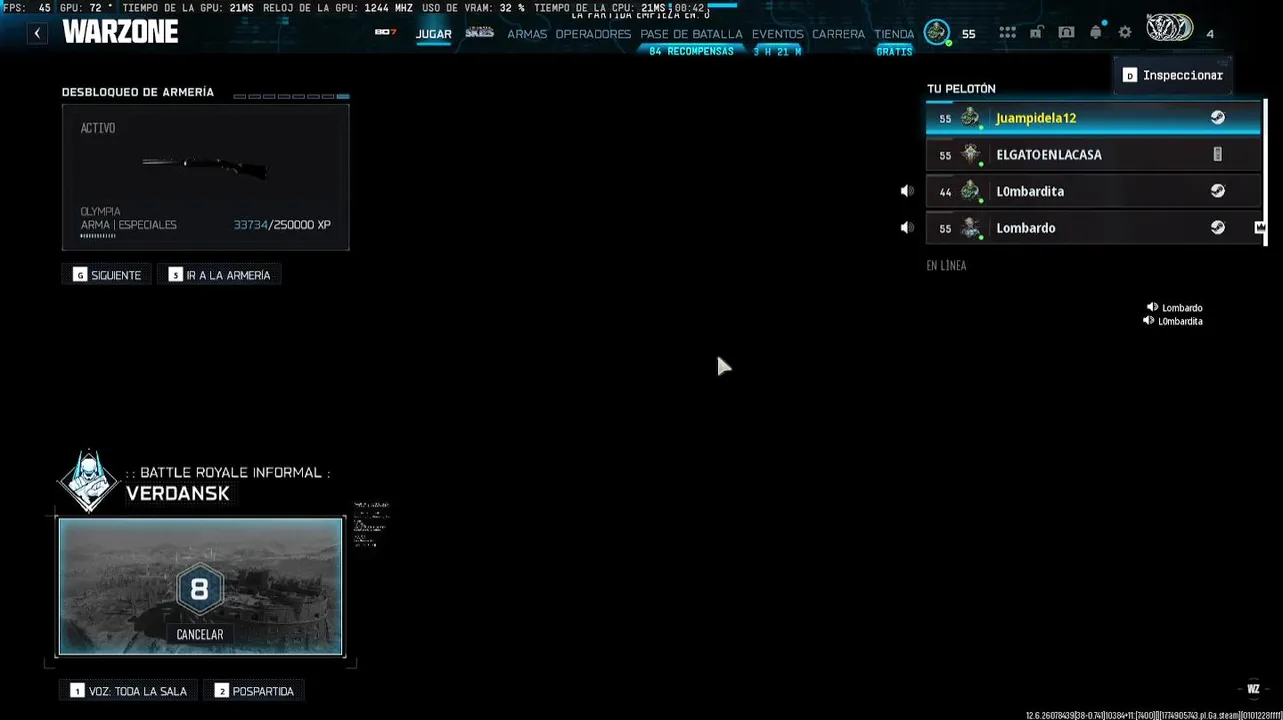1283x720 pixels.
Task: Click the 33734/250000 XP value
Action: point(282,225)
